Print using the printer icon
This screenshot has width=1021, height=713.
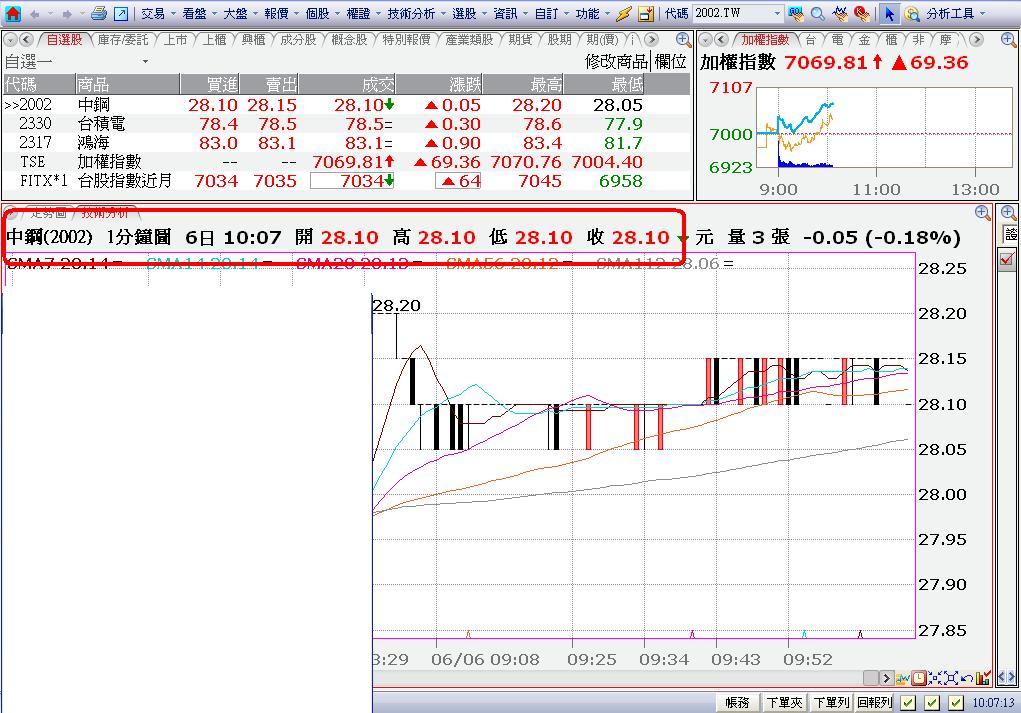[x=99, y=13]
